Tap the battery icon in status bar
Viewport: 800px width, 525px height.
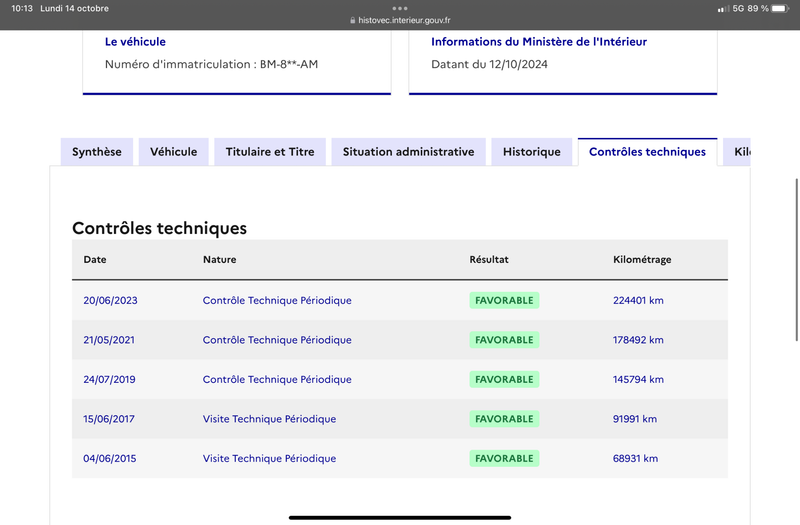coord(780,8)
